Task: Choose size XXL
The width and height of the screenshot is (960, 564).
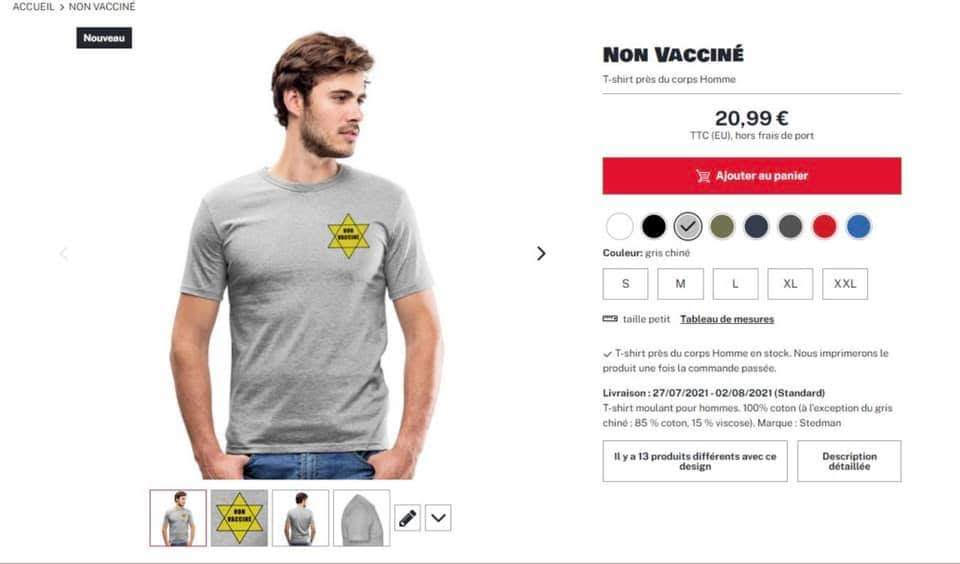Action: [845, 284]
